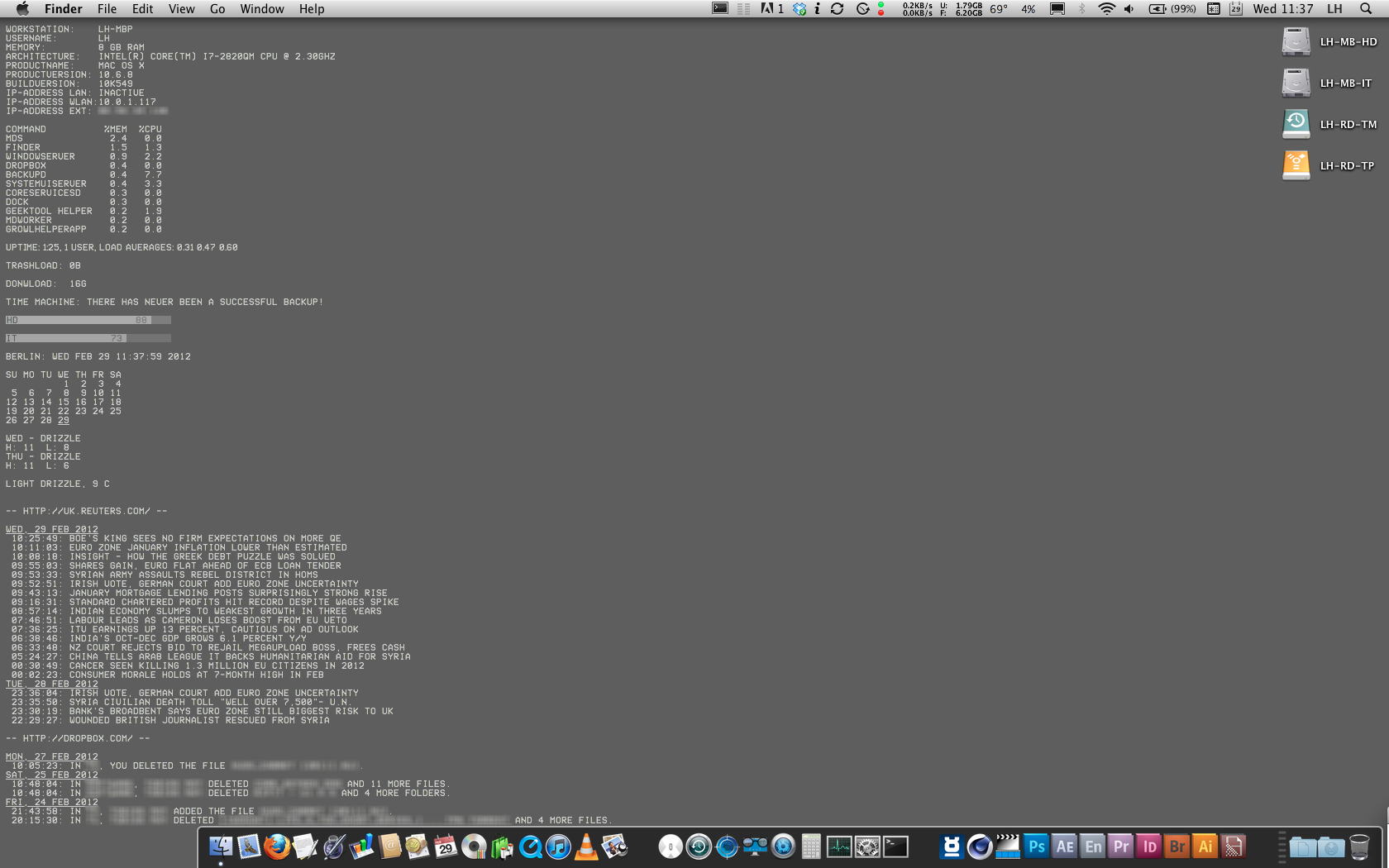
Task: Click the HD disk usage bar
Action: [88, 320]
